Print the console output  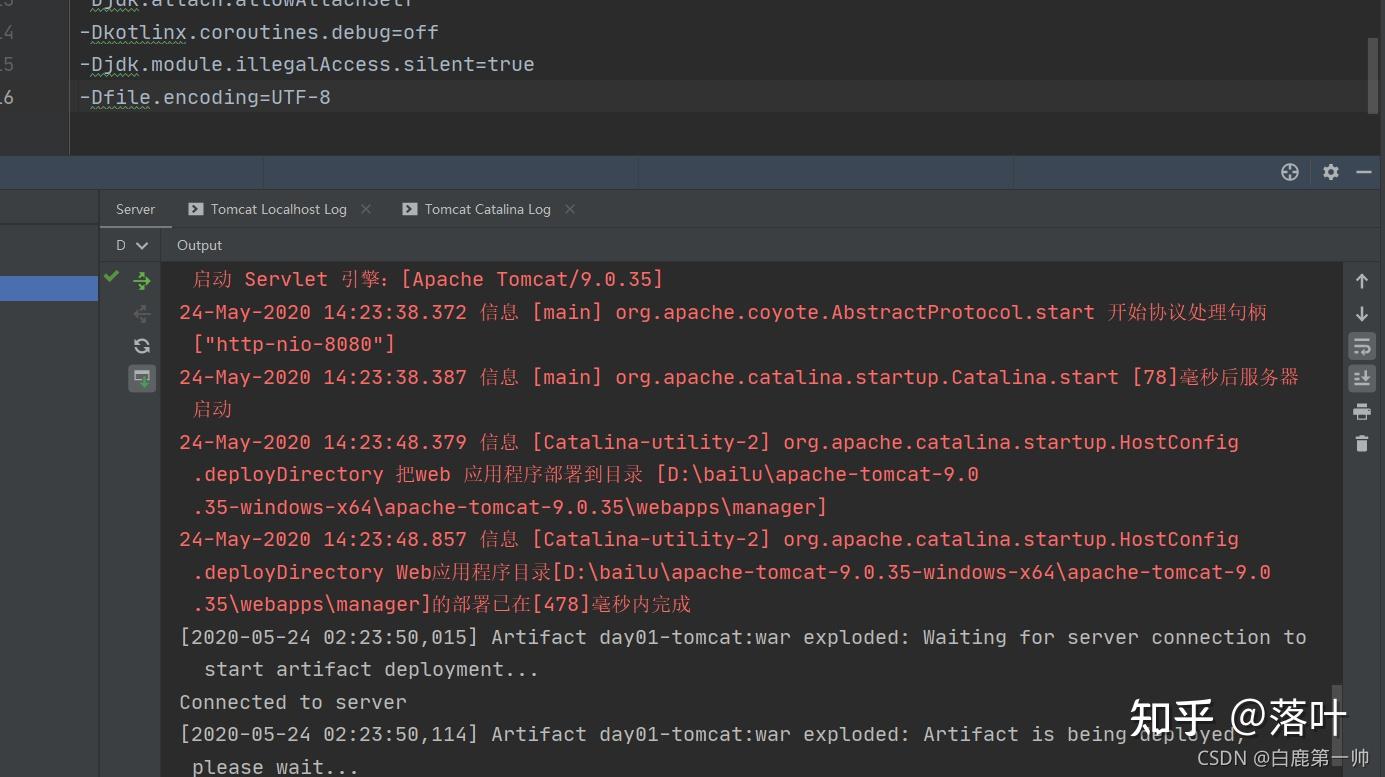point(1361,411)
